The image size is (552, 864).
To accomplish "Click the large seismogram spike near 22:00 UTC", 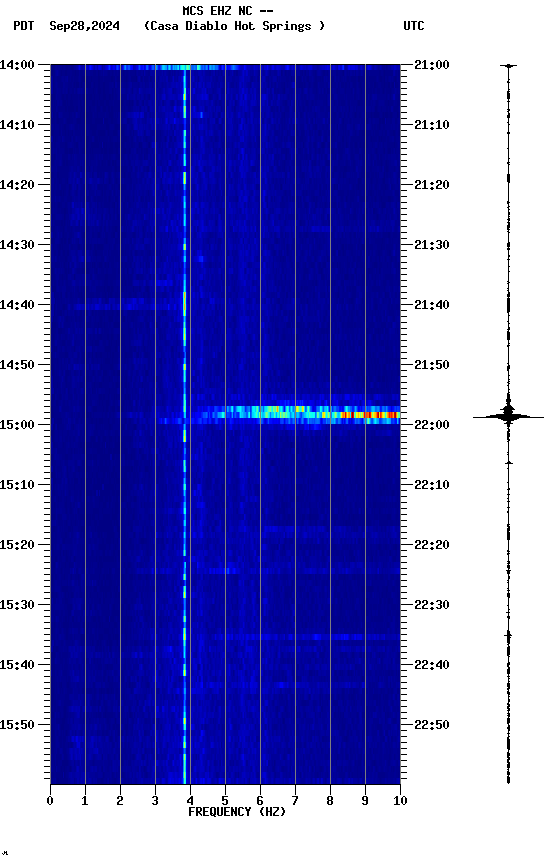I will (x=508, y=417).
